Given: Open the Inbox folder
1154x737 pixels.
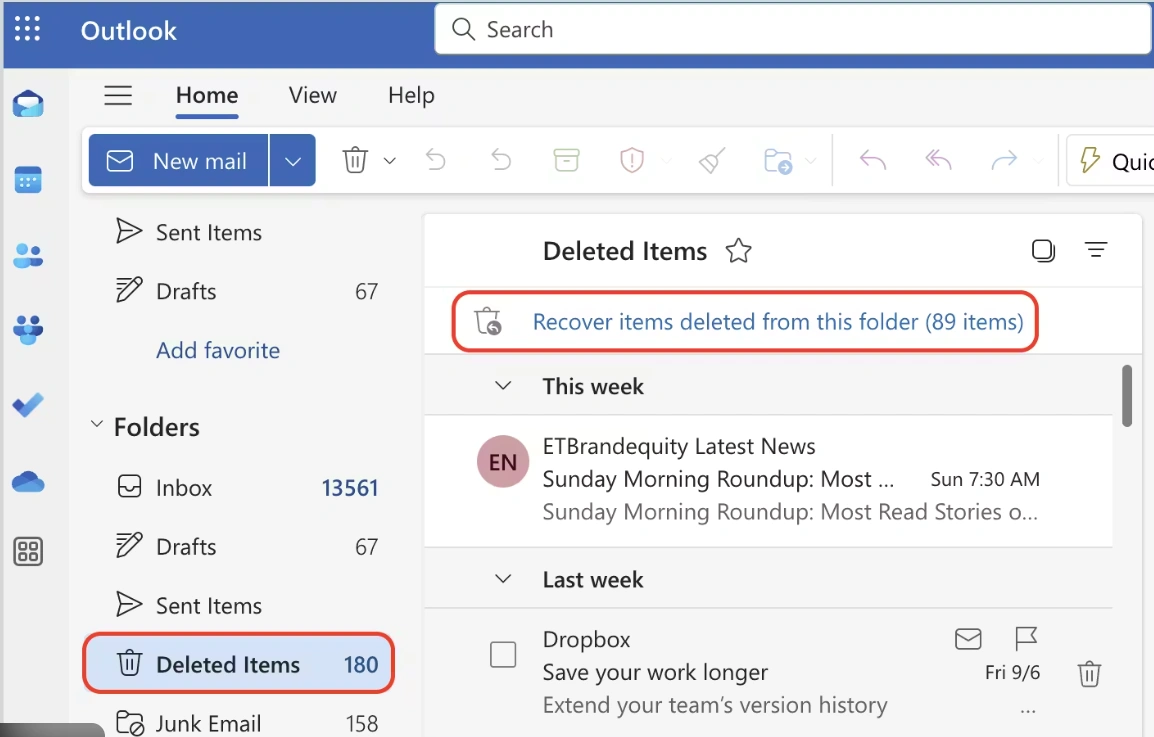Looking at the screenshot, I should coord(239,487).
